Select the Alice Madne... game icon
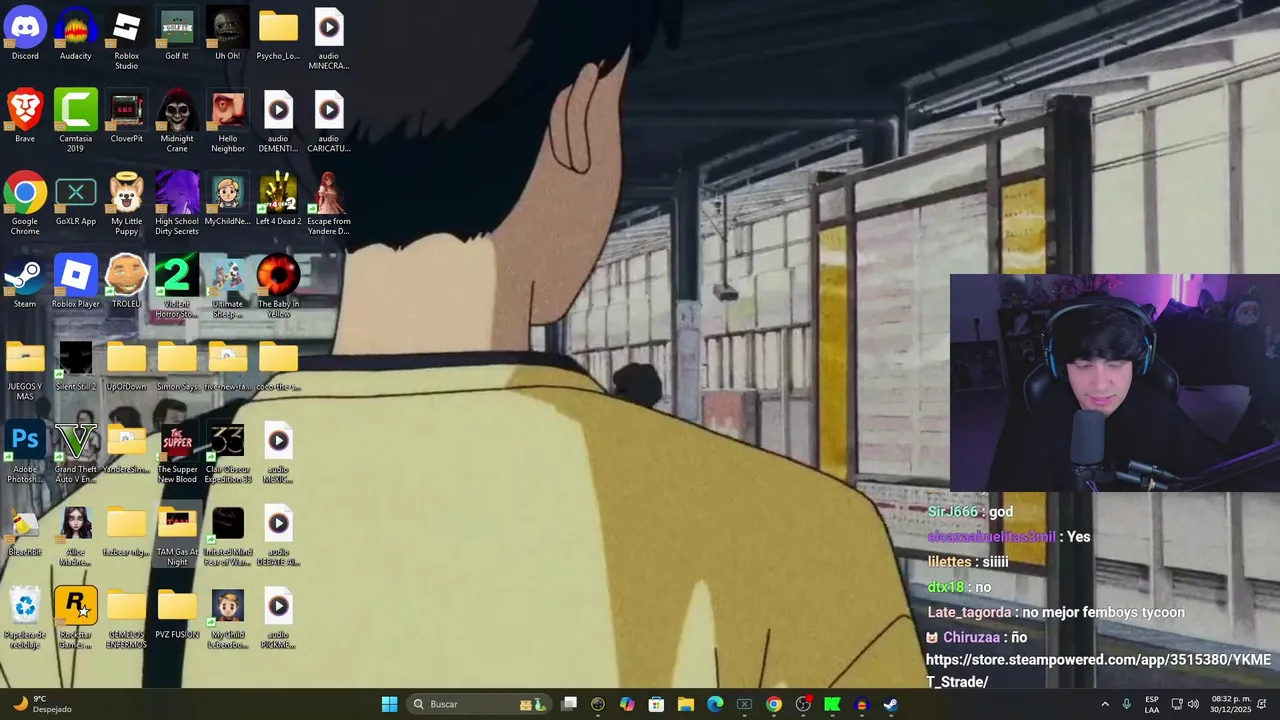 point(76,536)
